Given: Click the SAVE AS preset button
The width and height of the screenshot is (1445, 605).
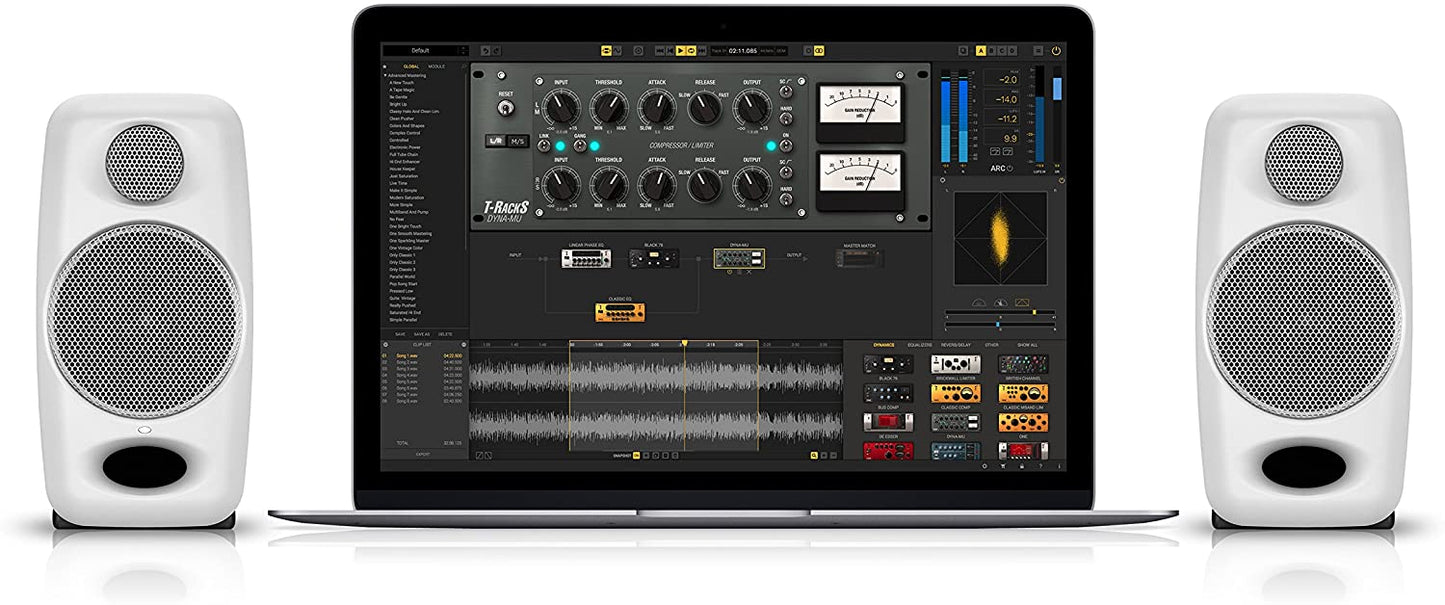Looking at the screenshot, I should (423, 334).
